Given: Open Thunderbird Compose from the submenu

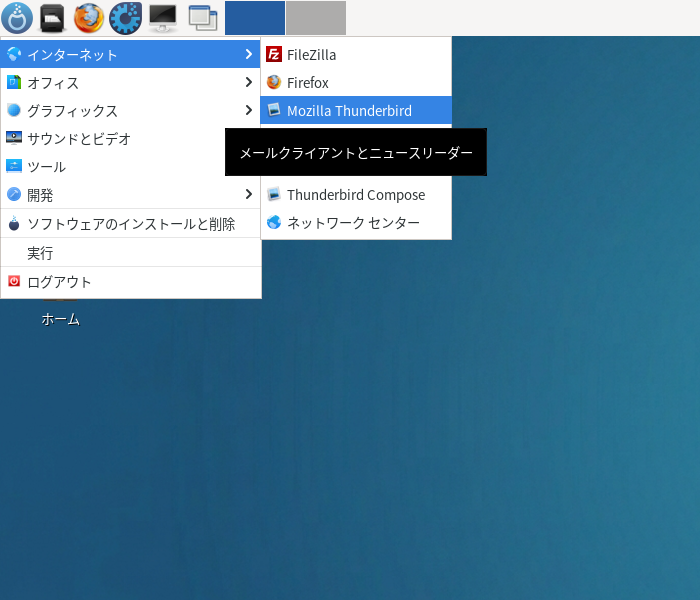Looking at the screenshot, I should coord(356,195).
